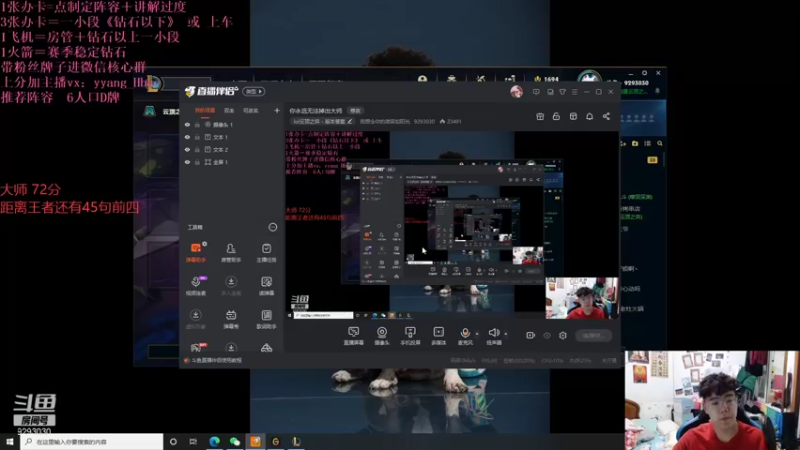Image resolution: width=800 pixels, height=450 pixels.
Task: Toggle the lock on the 文本 2 source
Action: click(197, 149)
